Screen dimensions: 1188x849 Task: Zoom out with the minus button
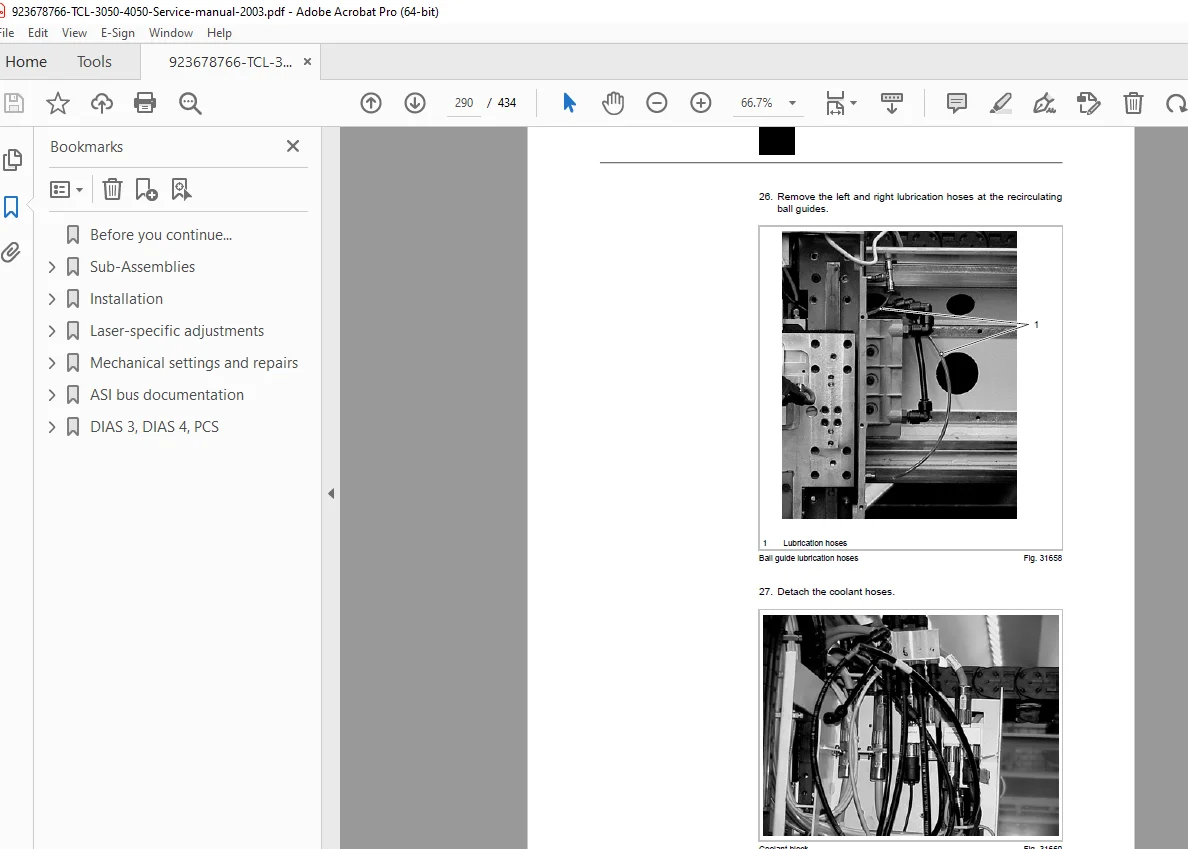coord(657,103)
